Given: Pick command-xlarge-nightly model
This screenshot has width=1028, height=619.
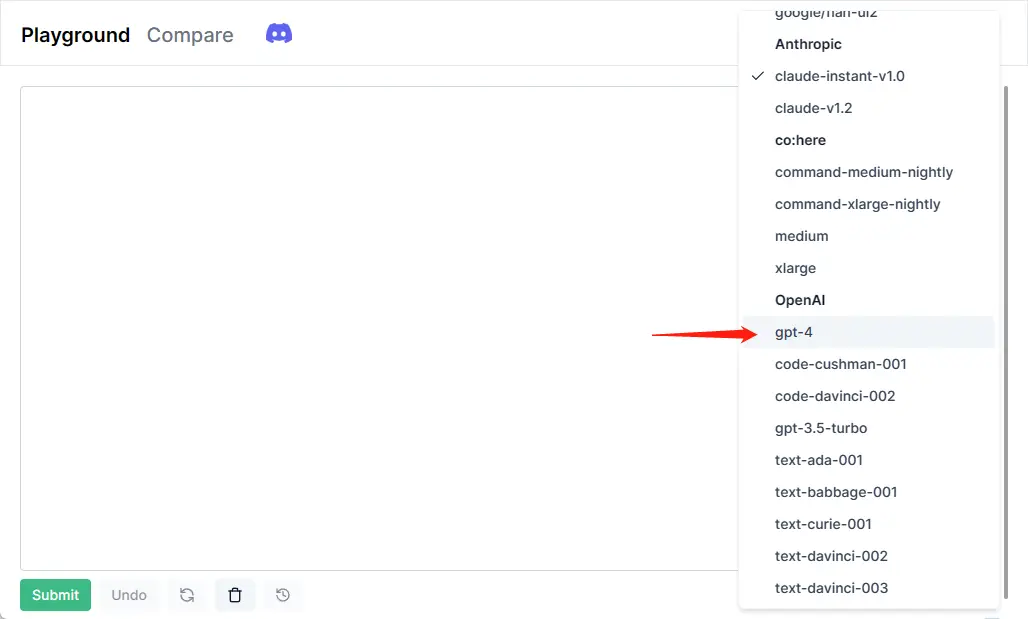Looking at the screenshot, I should [x=868, y=204].
